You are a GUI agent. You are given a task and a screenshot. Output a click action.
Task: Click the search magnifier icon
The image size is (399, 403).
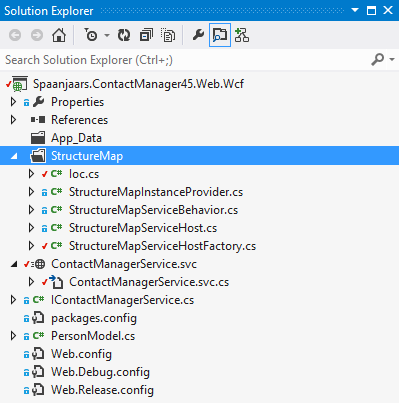click(x=377, y=60)
